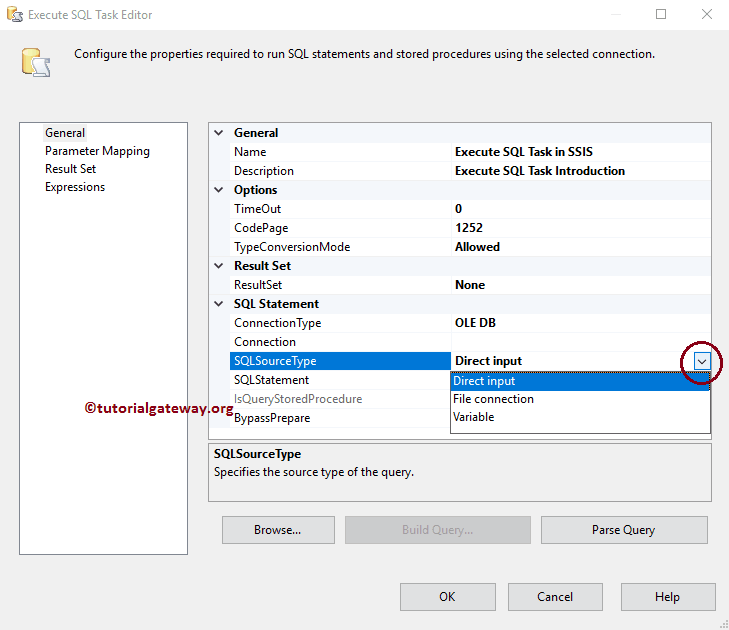Click the Browse... button
Screen dimensions: 729x630
click(x=277, y=530)
